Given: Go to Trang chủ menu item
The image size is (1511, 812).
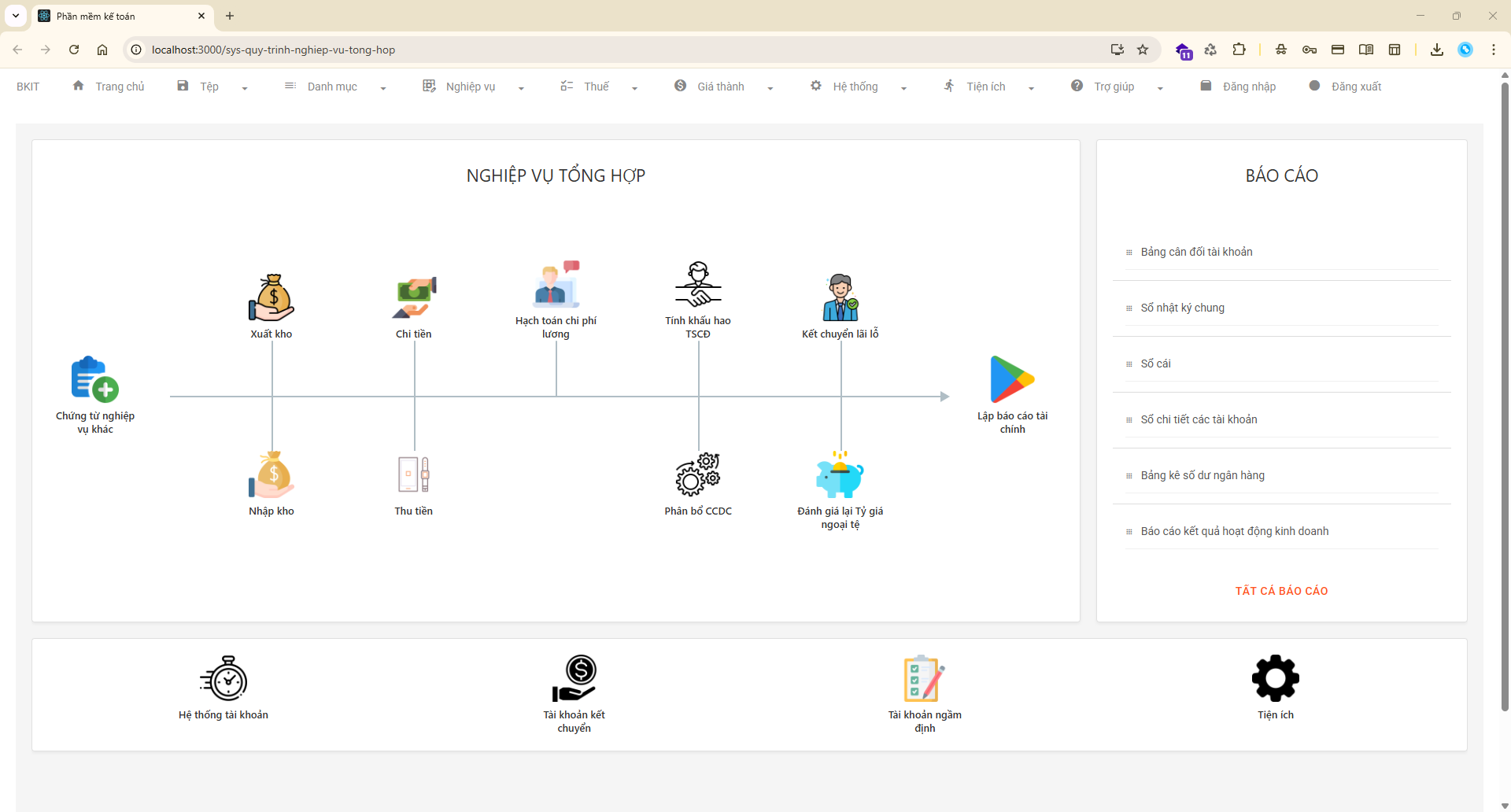Looking at the screenshot, I should click(x=109, y=87).
